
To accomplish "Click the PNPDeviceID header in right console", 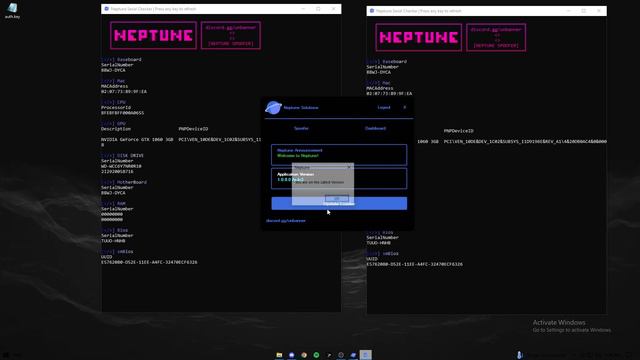I will click(458, 131).
